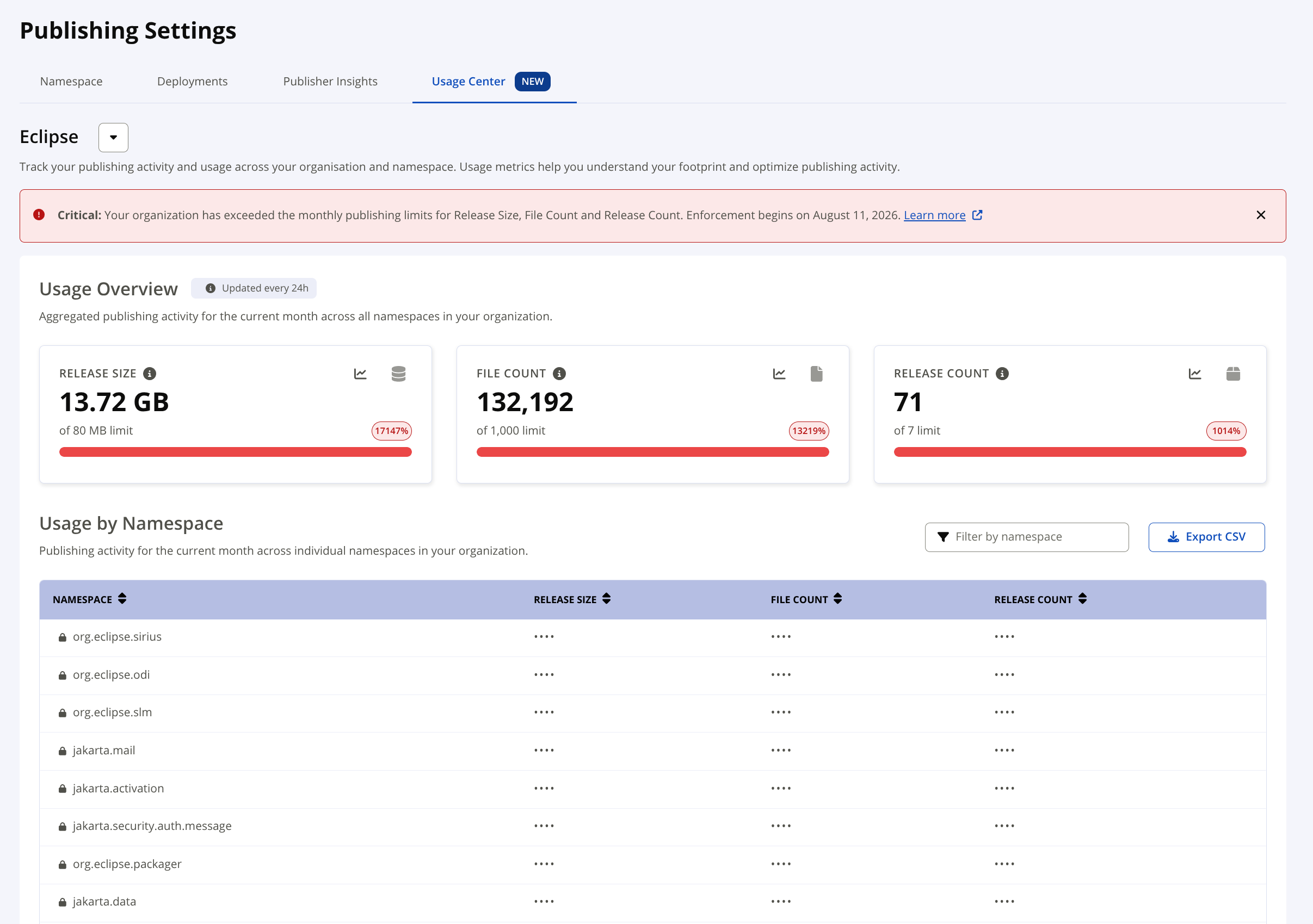Click the File Count document icon
This screenshot has width=1313, height=924.
point(817,374)
